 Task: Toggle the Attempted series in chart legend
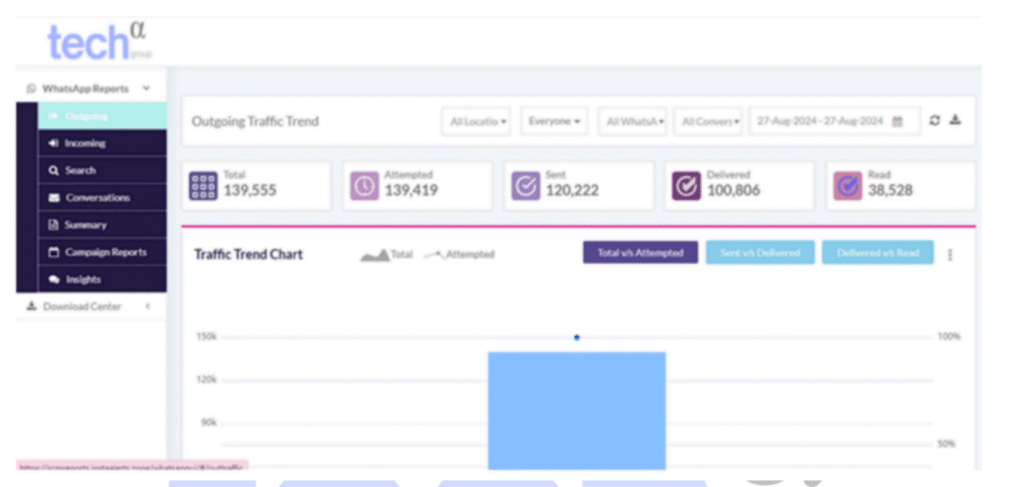click(459, 255)
